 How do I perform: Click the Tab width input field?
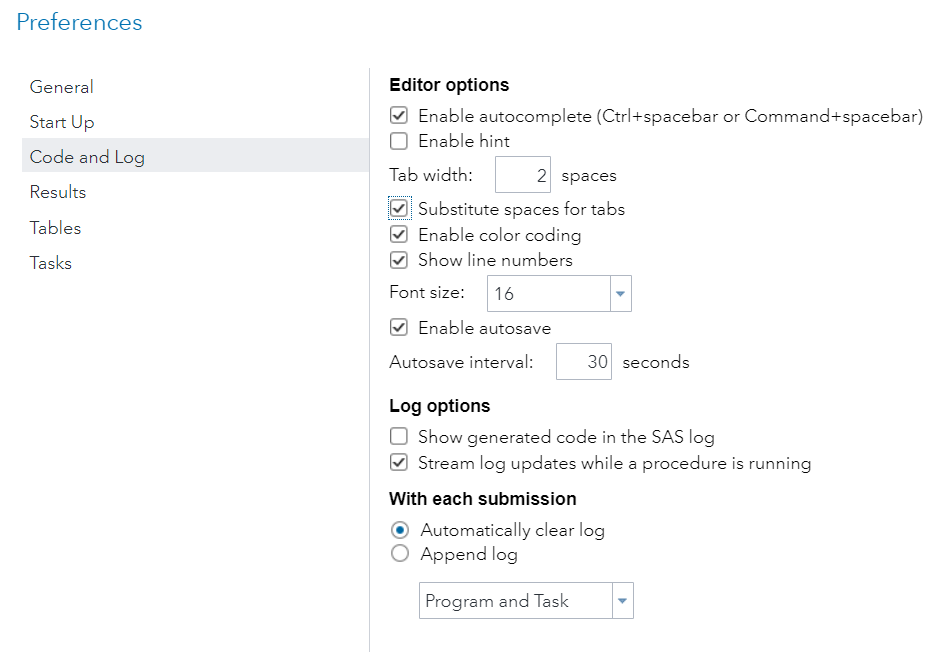(523, 176)
